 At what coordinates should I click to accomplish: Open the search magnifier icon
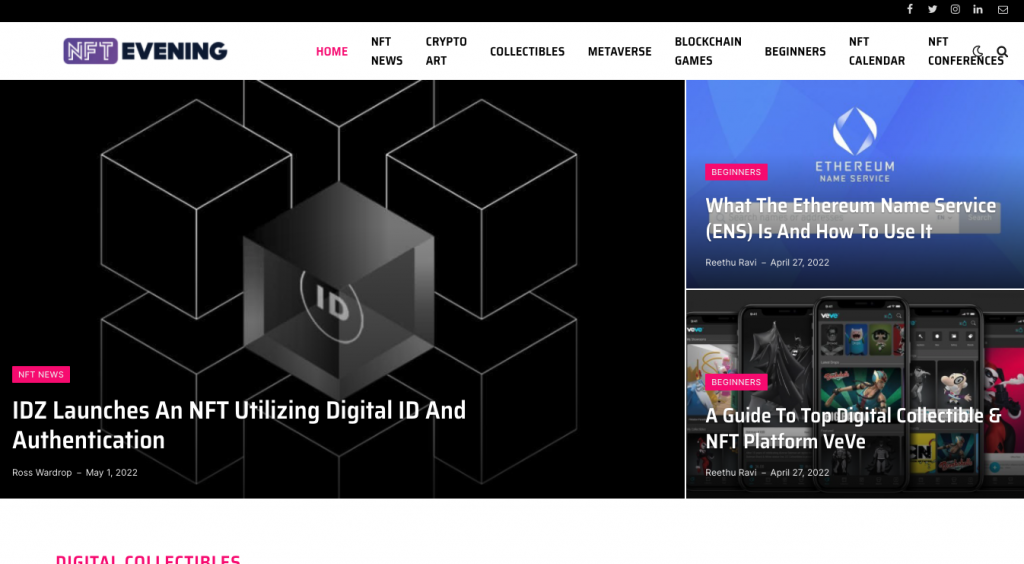point(1002,52)
